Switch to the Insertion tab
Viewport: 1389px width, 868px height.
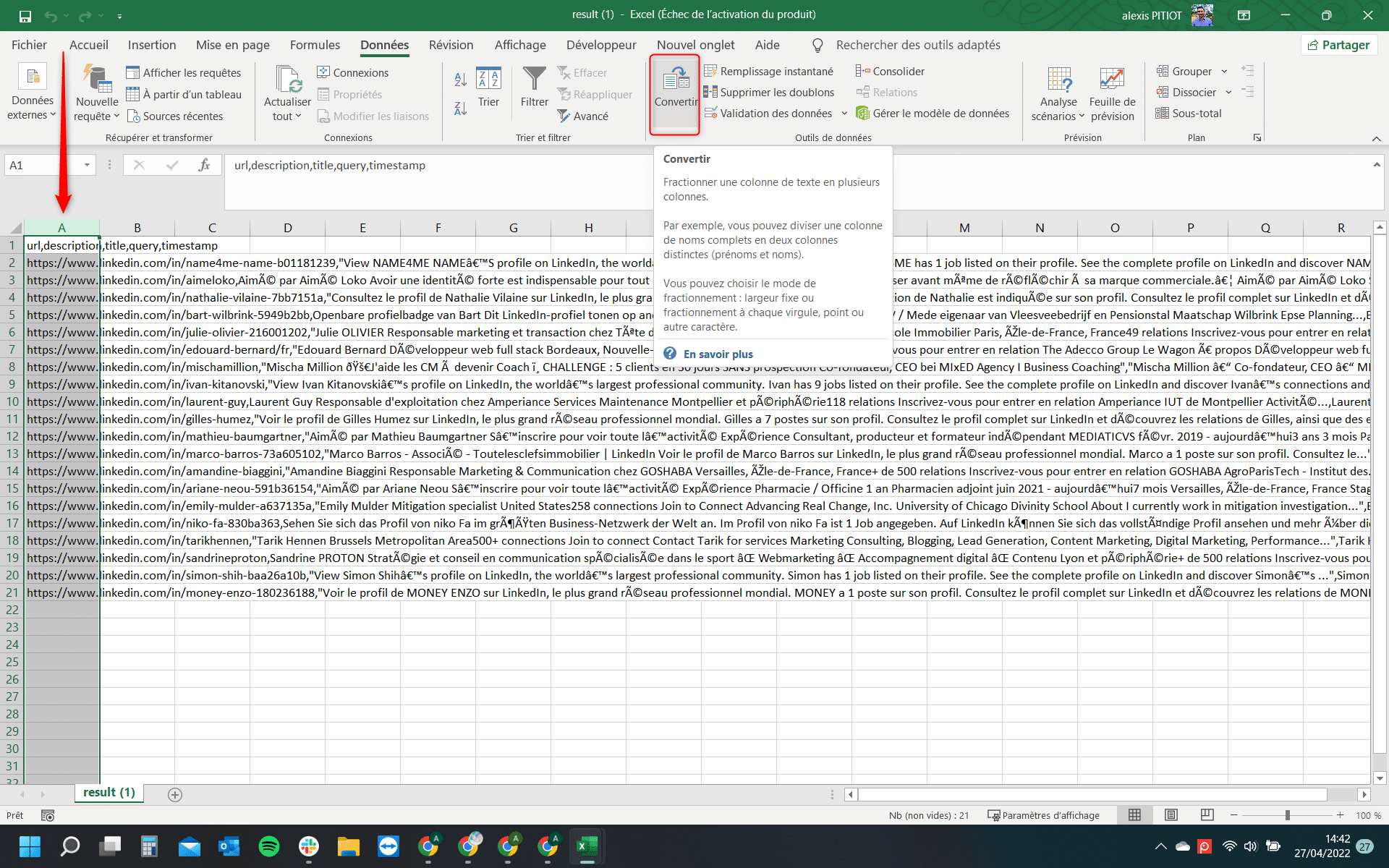tap(152, 45)
